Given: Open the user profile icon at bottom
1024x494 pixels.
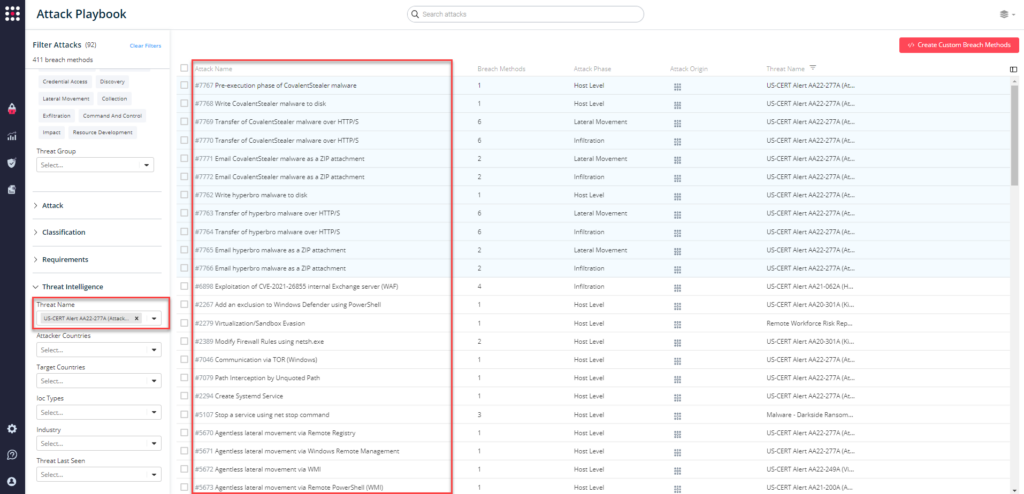Looking at the screenshot, I should [x=12, y=481].
